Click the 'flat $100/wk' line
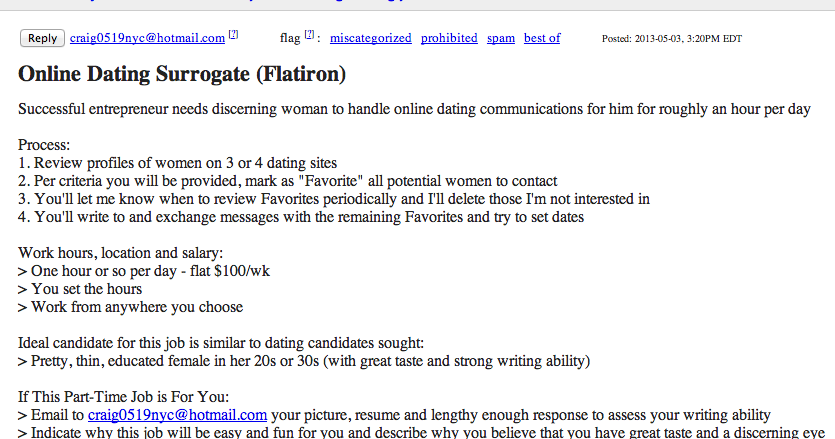The height and width of the screenshot is (439, 835). point(144,271)
